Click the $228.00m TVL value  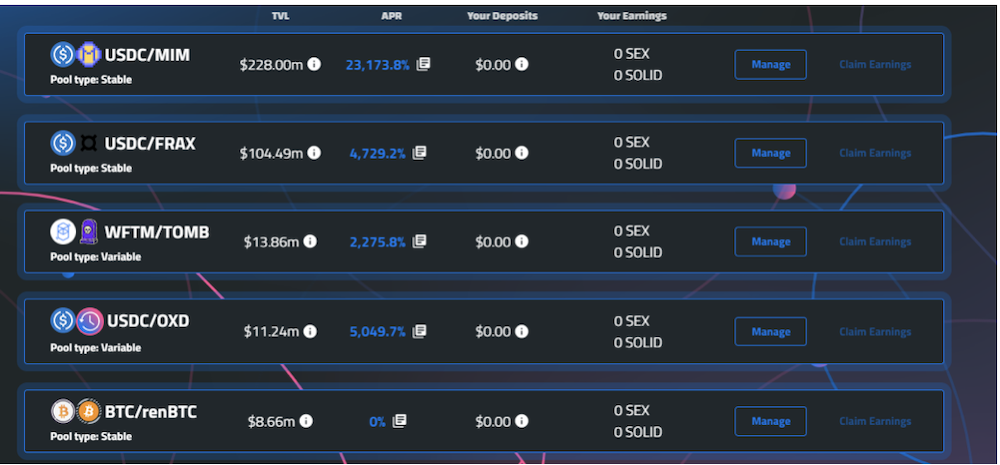271,64
